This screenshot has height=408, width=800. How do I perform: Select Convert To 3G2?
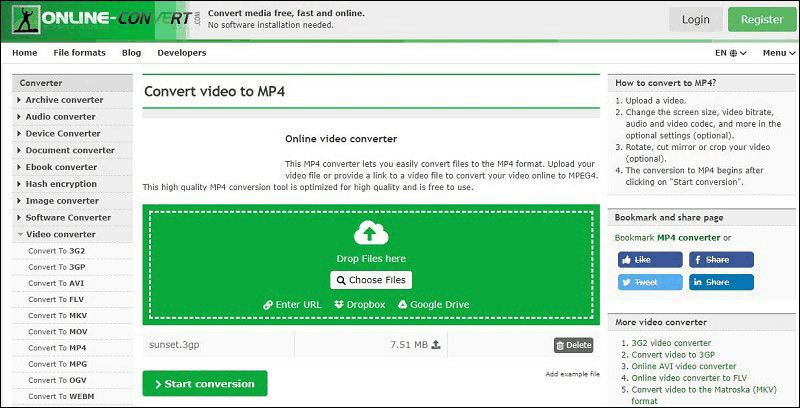point(57,251)
